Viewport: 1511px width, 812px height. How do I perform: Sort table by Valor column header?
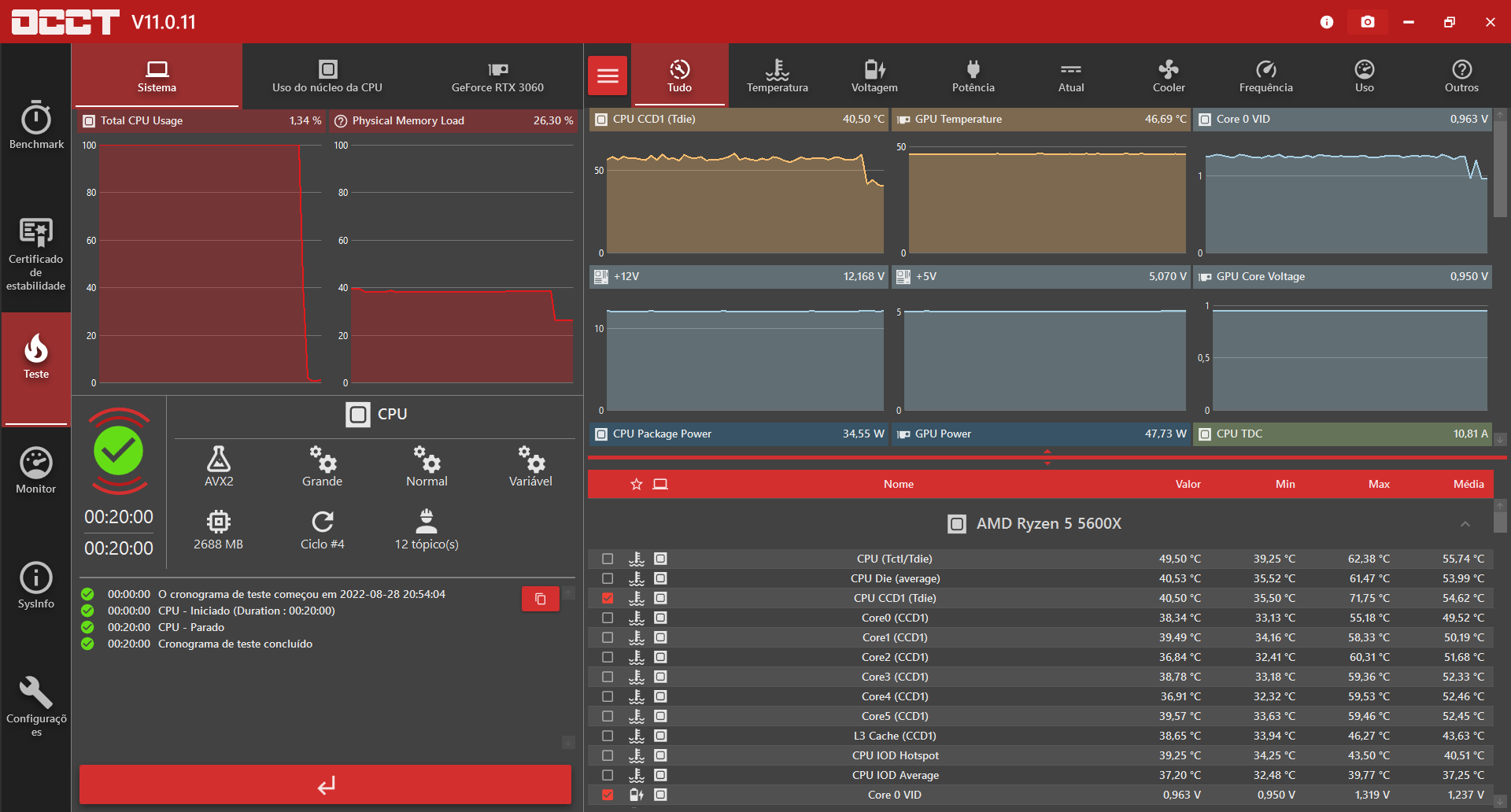pos(1188,484)
